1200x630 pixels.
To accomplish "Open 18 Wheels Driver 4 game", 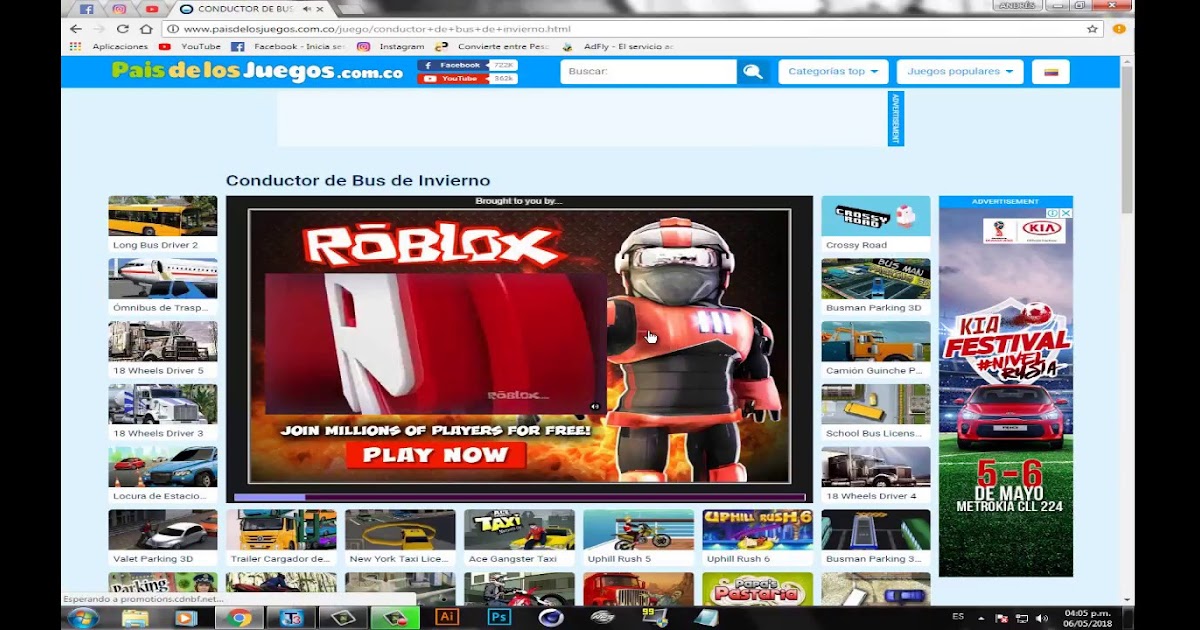I will click(876, 476).
